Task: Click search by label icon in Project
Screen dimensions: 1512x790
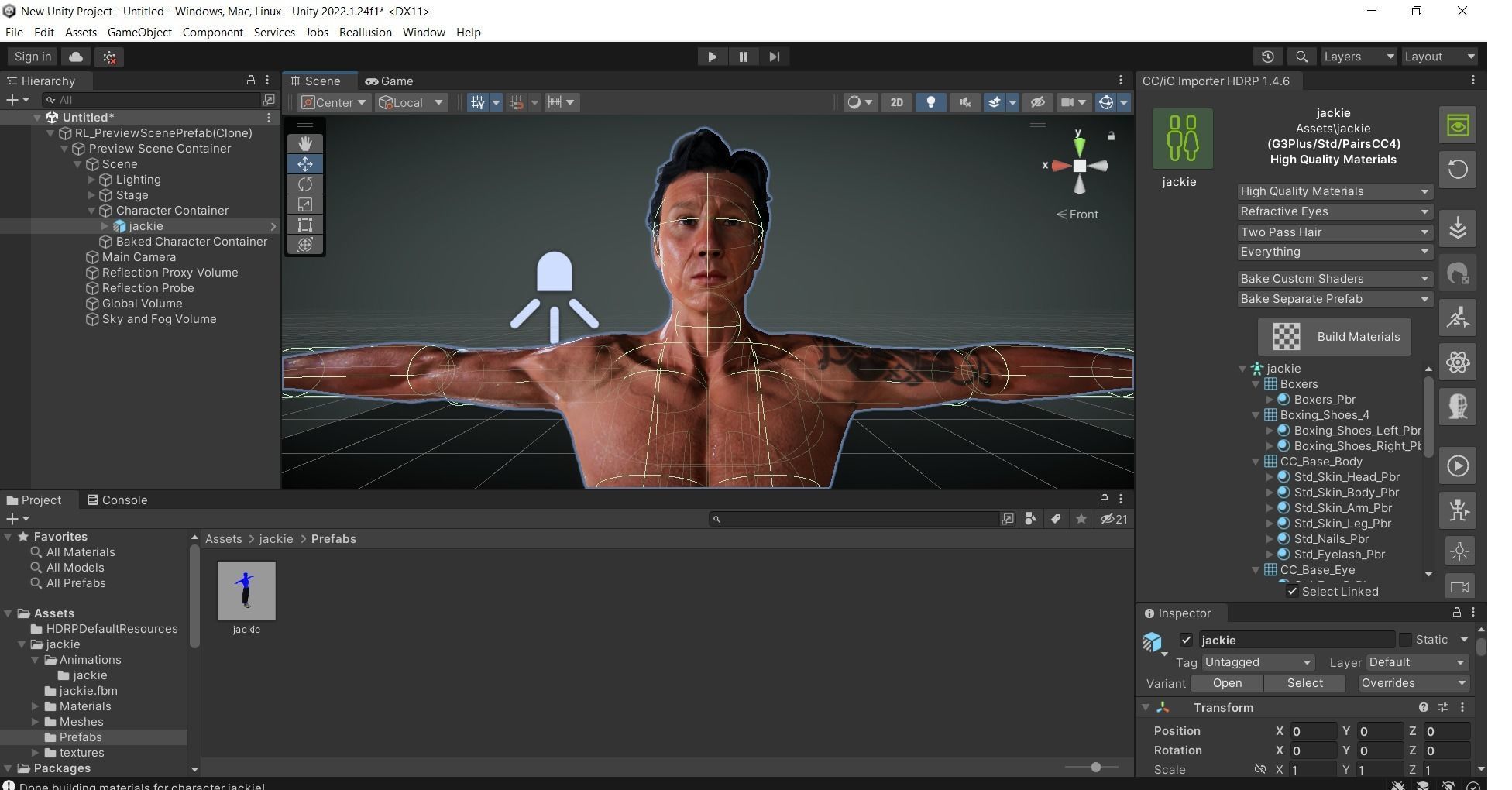Action: click(1056, 519)
